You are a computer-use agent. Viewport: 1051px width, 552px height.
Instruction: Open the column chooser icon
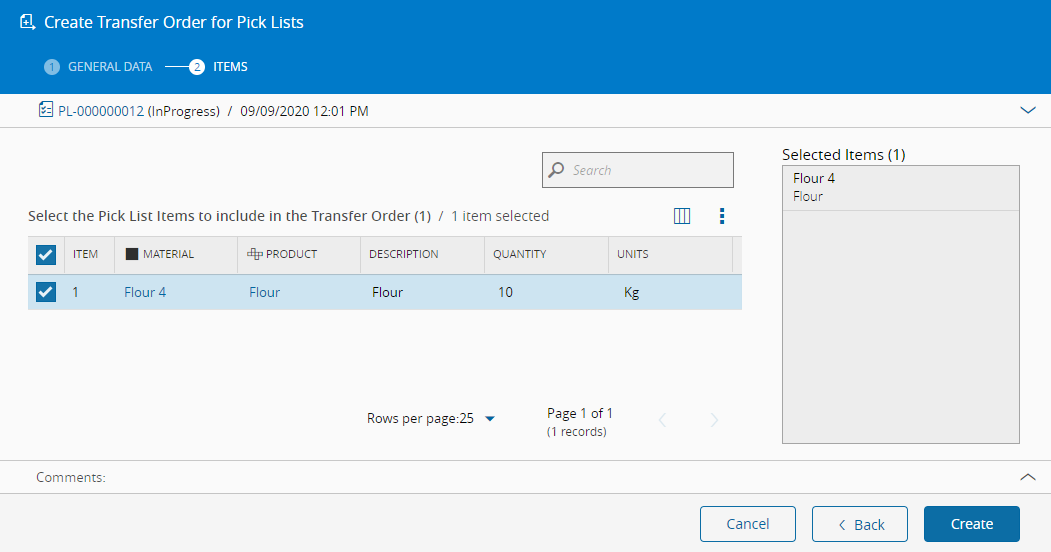coord(682,216)
